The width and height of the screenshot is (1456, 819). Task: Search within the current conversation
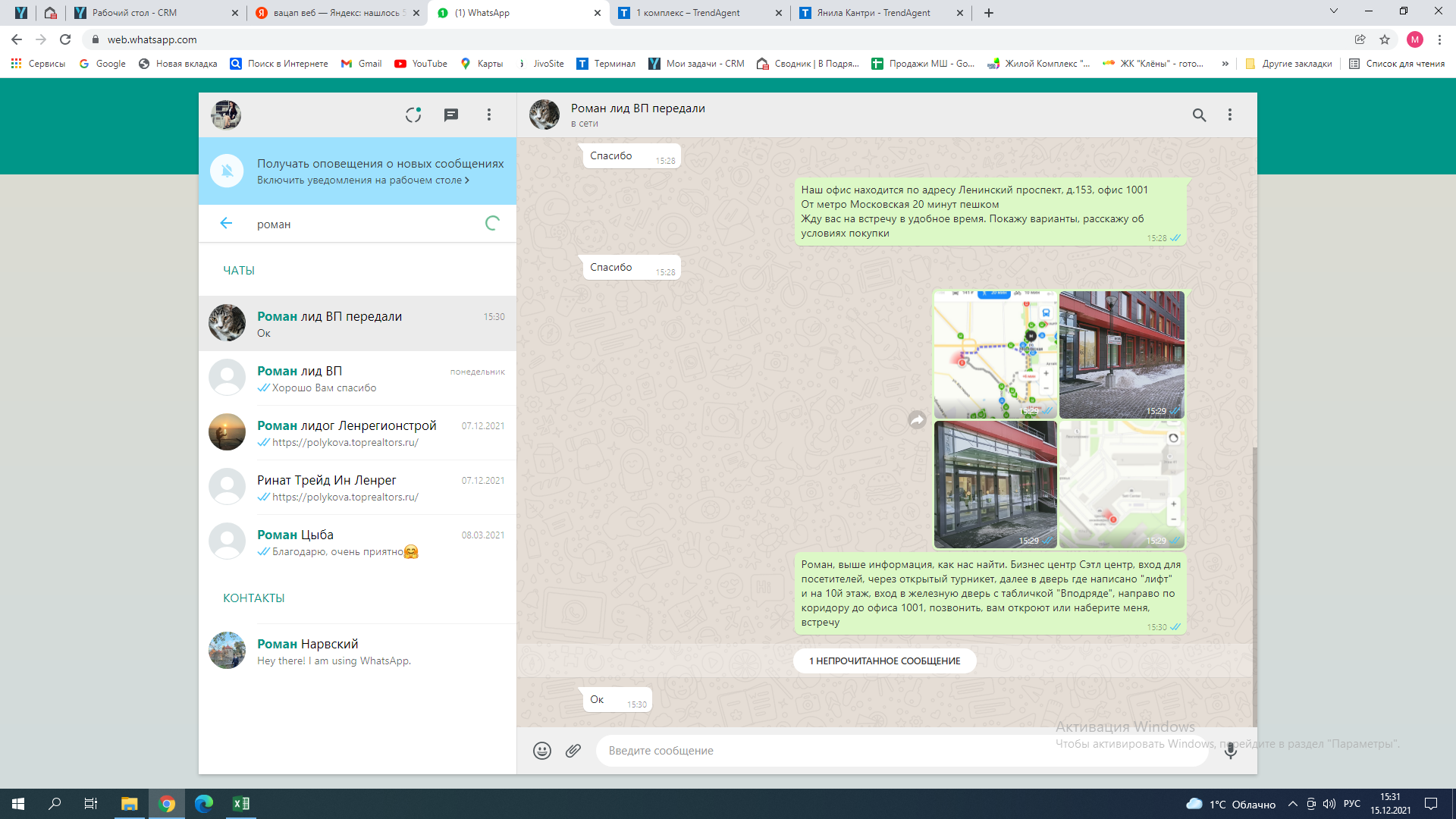[x=1199, y=115]
